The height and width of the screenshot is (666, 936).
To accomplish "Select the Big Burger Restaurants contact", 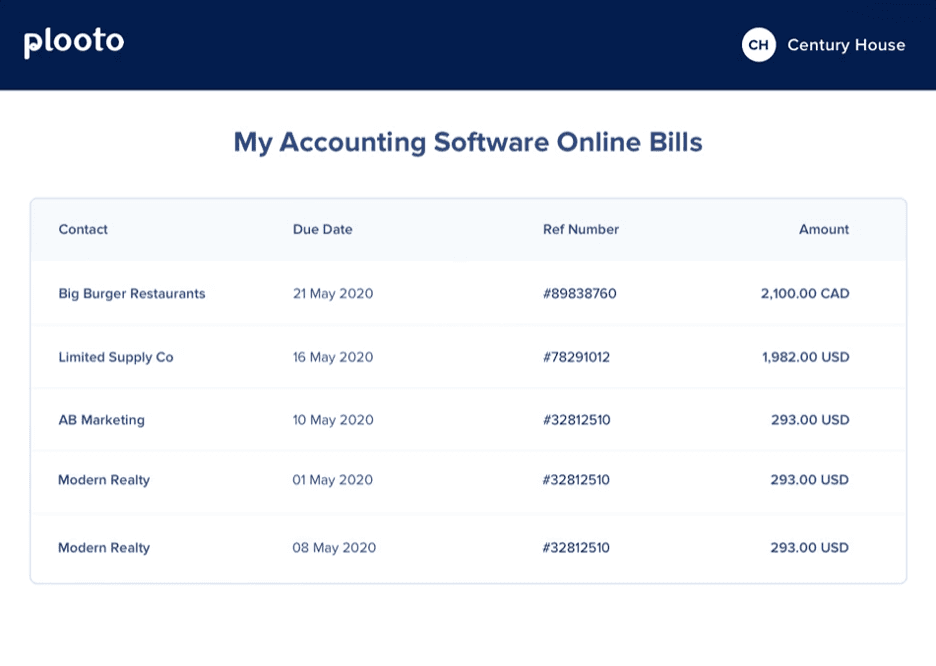I will click(132, 294).
